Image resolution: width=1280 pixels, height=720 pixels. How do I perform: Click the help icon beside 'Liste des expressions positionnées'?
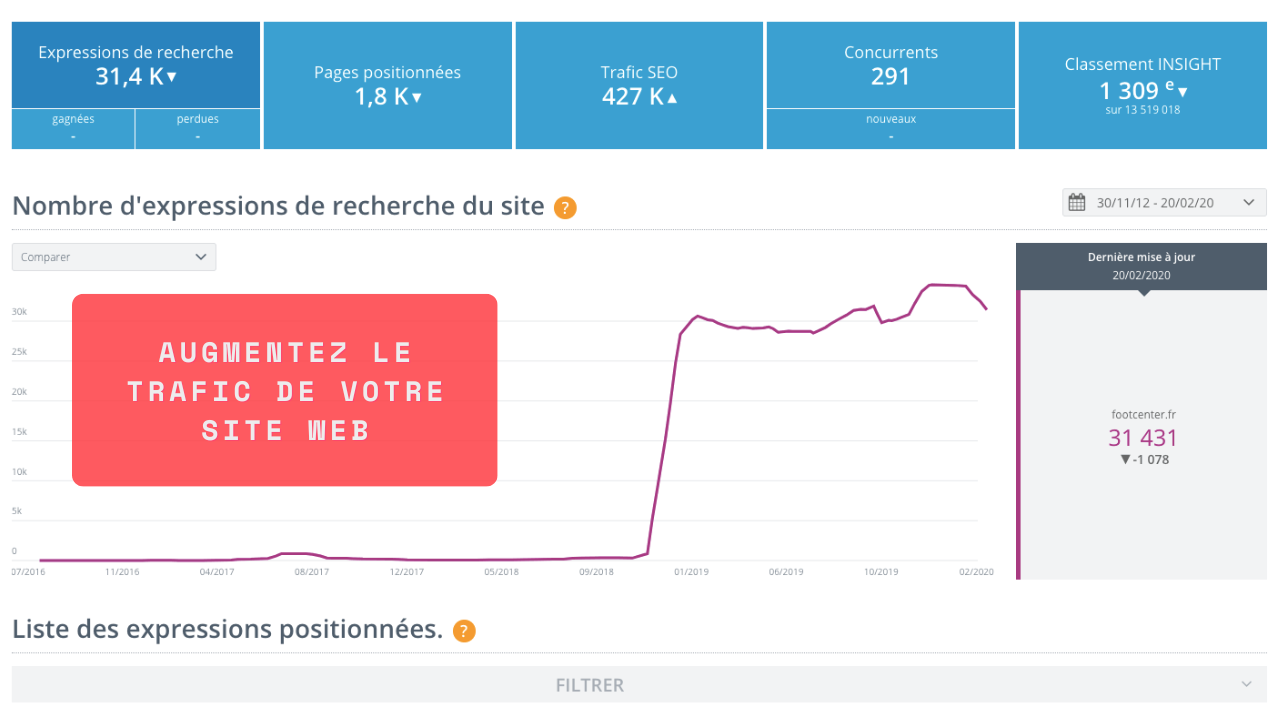(x=464, y=631)
